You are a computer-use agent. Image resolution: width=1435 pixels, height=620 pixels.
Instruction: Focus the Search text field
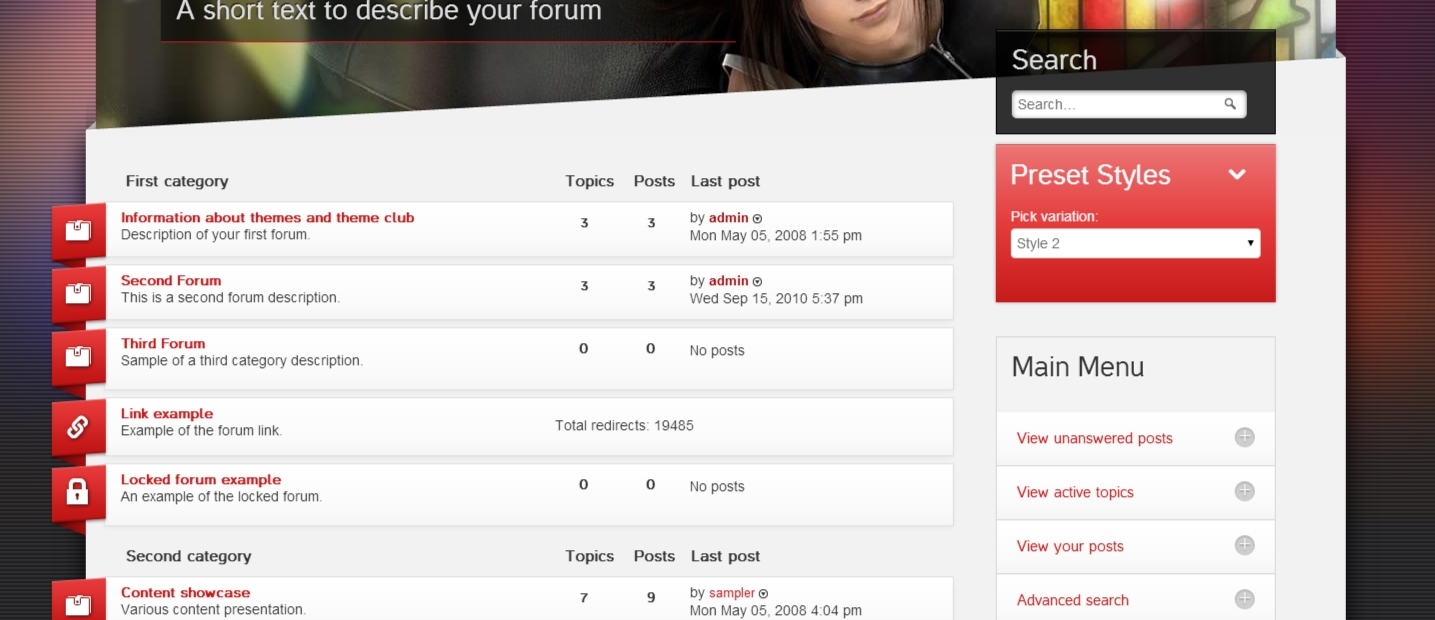point(1115,104)
